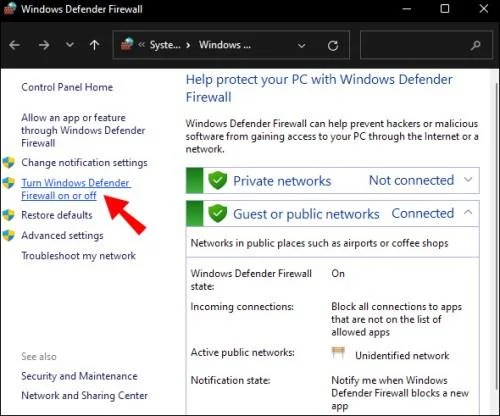Click the green shield on Private networks
The image size is (500, 416).
pos(217,180)
